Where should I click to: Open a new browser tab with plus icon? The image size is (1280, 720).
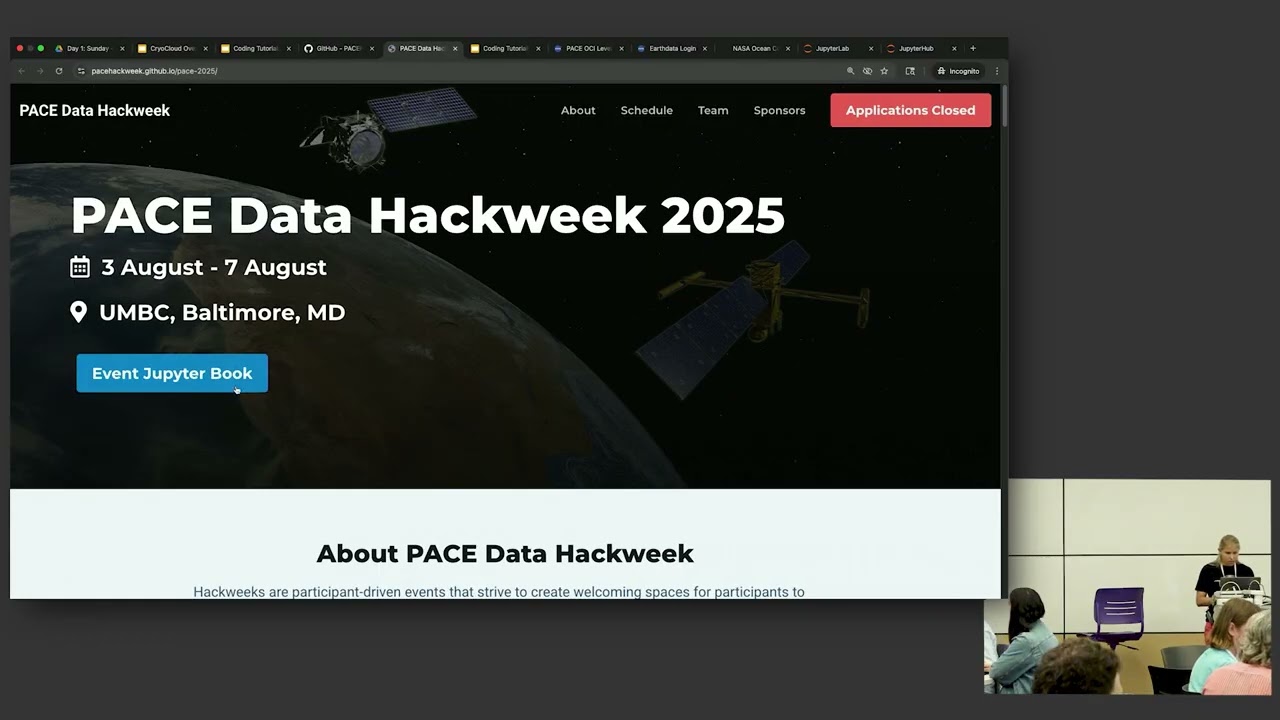tap(973, 48)
